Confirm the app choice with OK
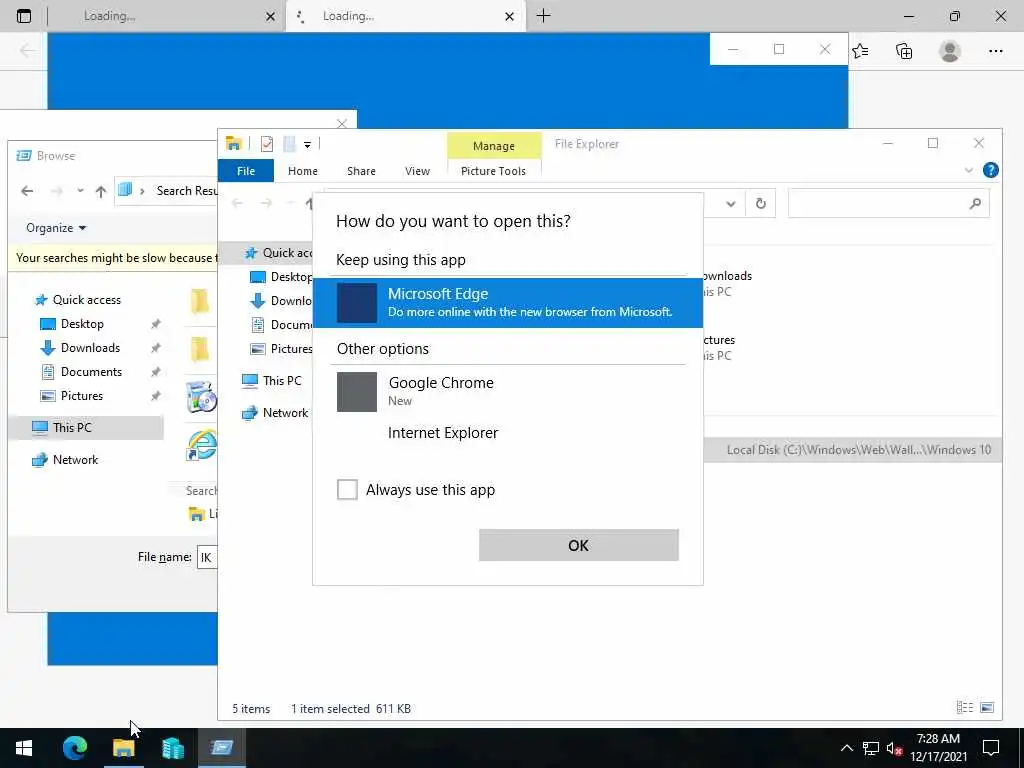The height and width of the screenshot is (768, 1024). coord(579,545)
